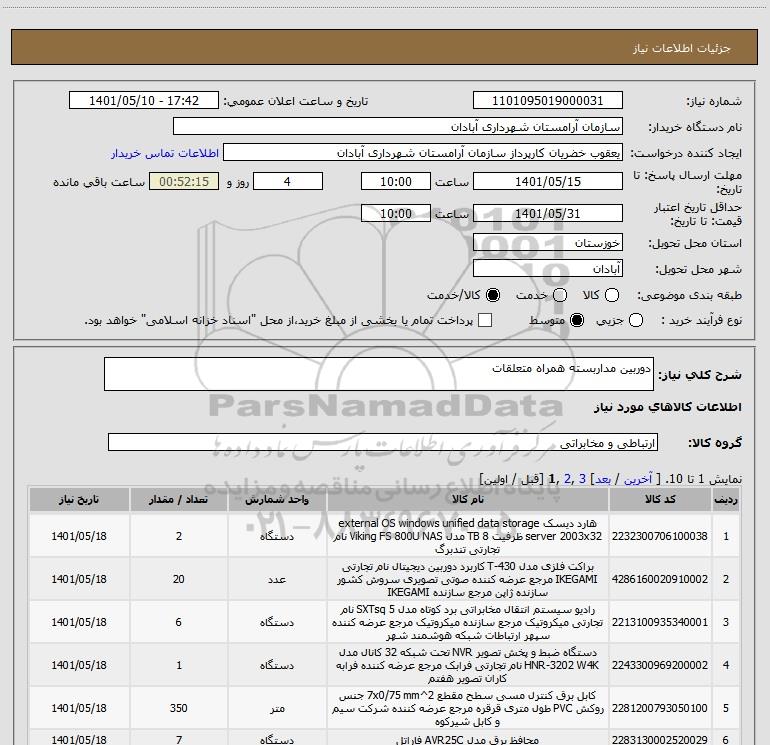The height and width of the screenshot is (745, 770).
Task: Select item code 2232300706100038
Action: click(660, 536)
